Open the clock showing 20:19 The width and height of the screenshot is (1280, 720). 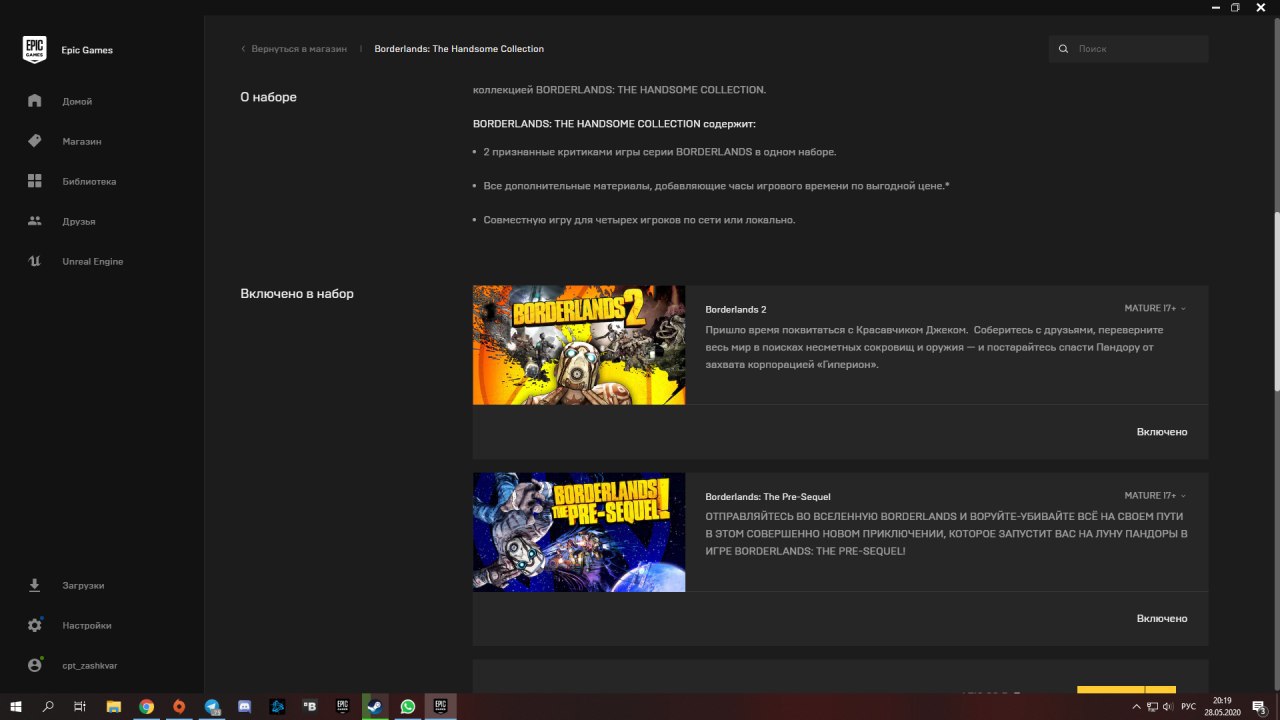(1222, 707)
